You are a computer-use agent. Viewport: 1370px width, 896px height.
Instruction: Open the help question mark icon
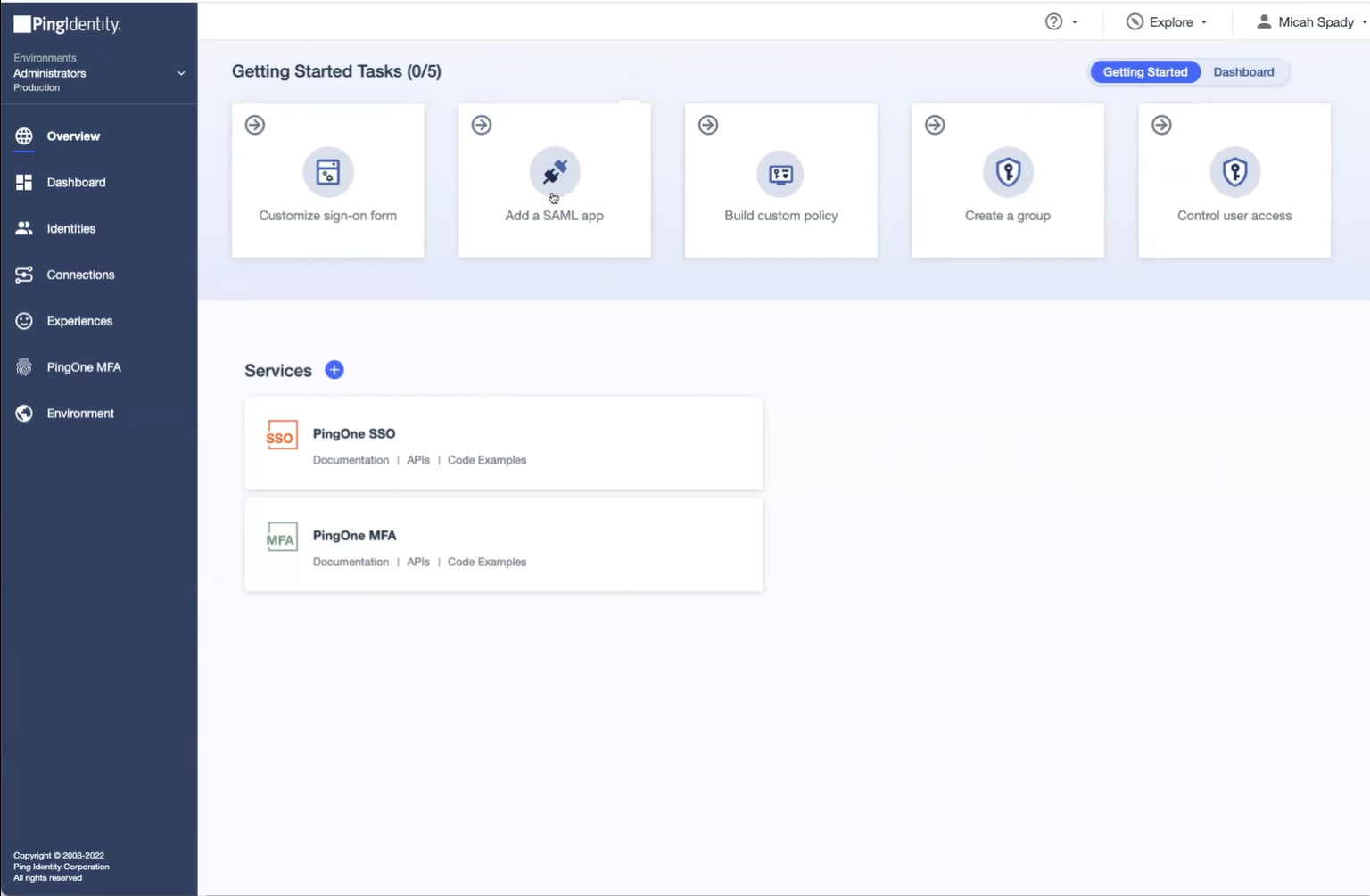tap(1055, 21)
